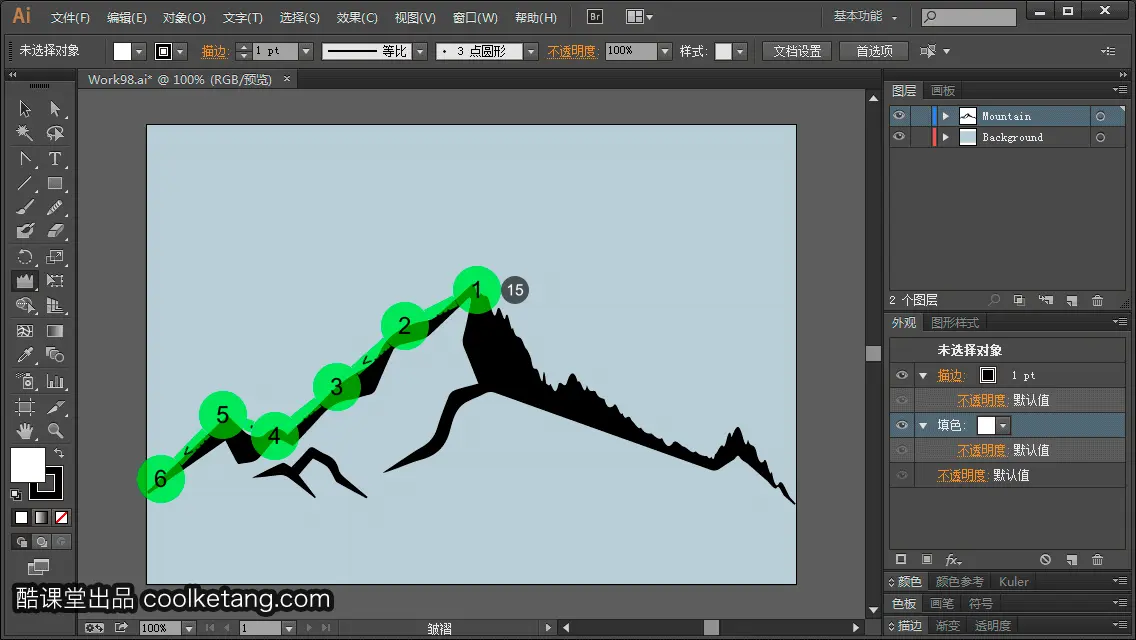Pick the Eyedropper tool

pyautogui.click(x=25, y=355)
